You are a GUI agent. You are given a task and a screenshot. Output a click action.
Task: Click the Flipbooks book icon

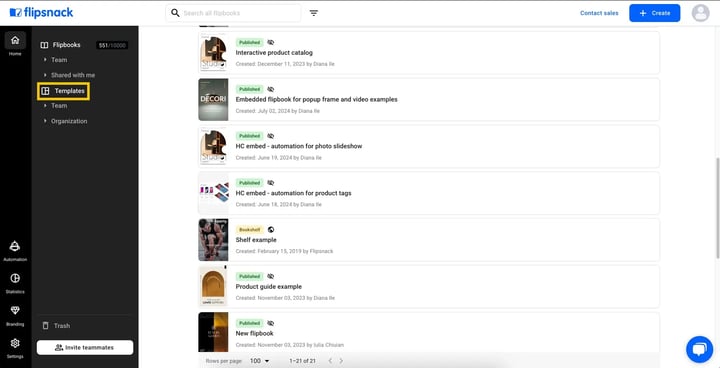point(44,45)
